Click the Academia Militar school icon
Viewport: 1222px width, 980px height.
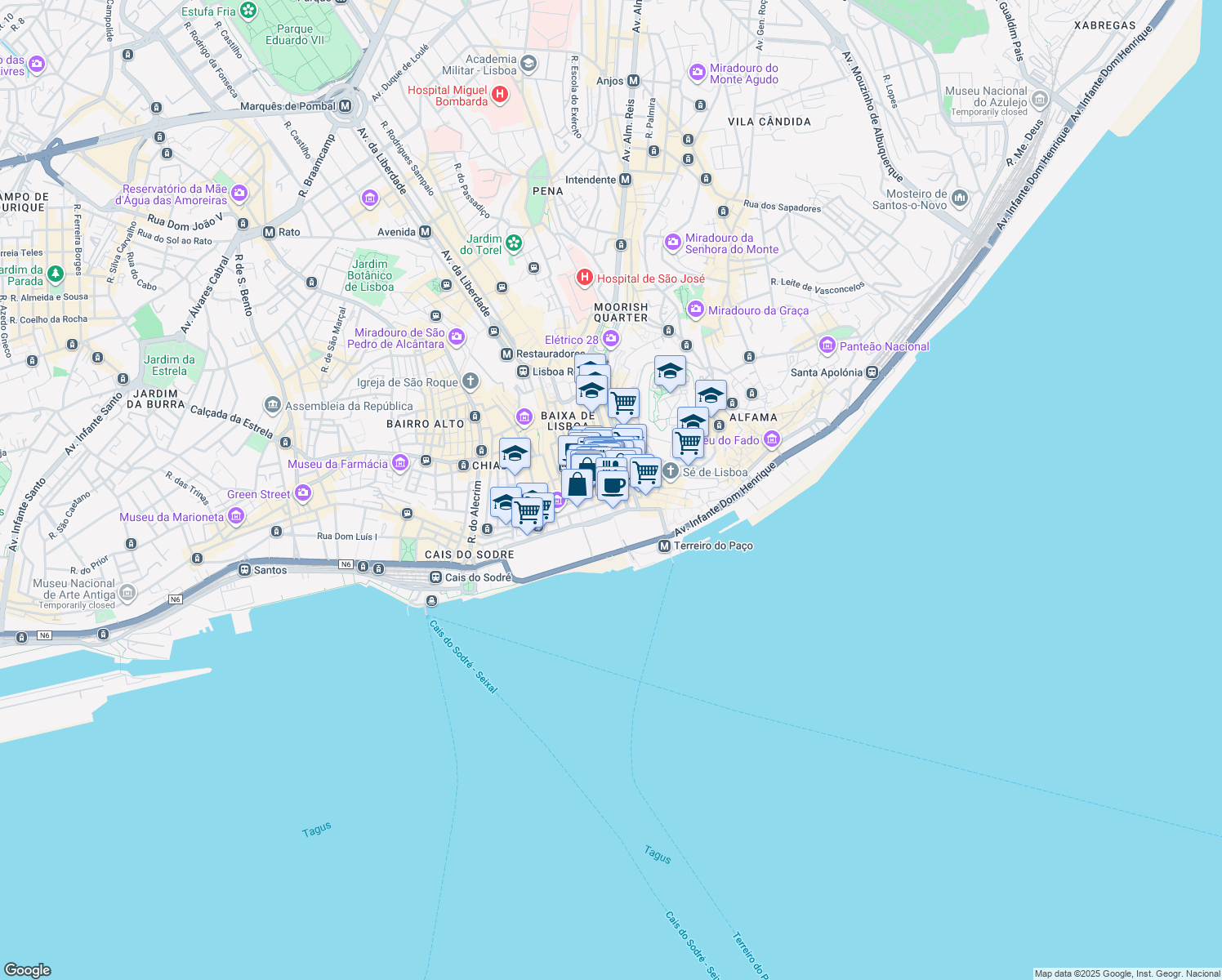[528, 64]
